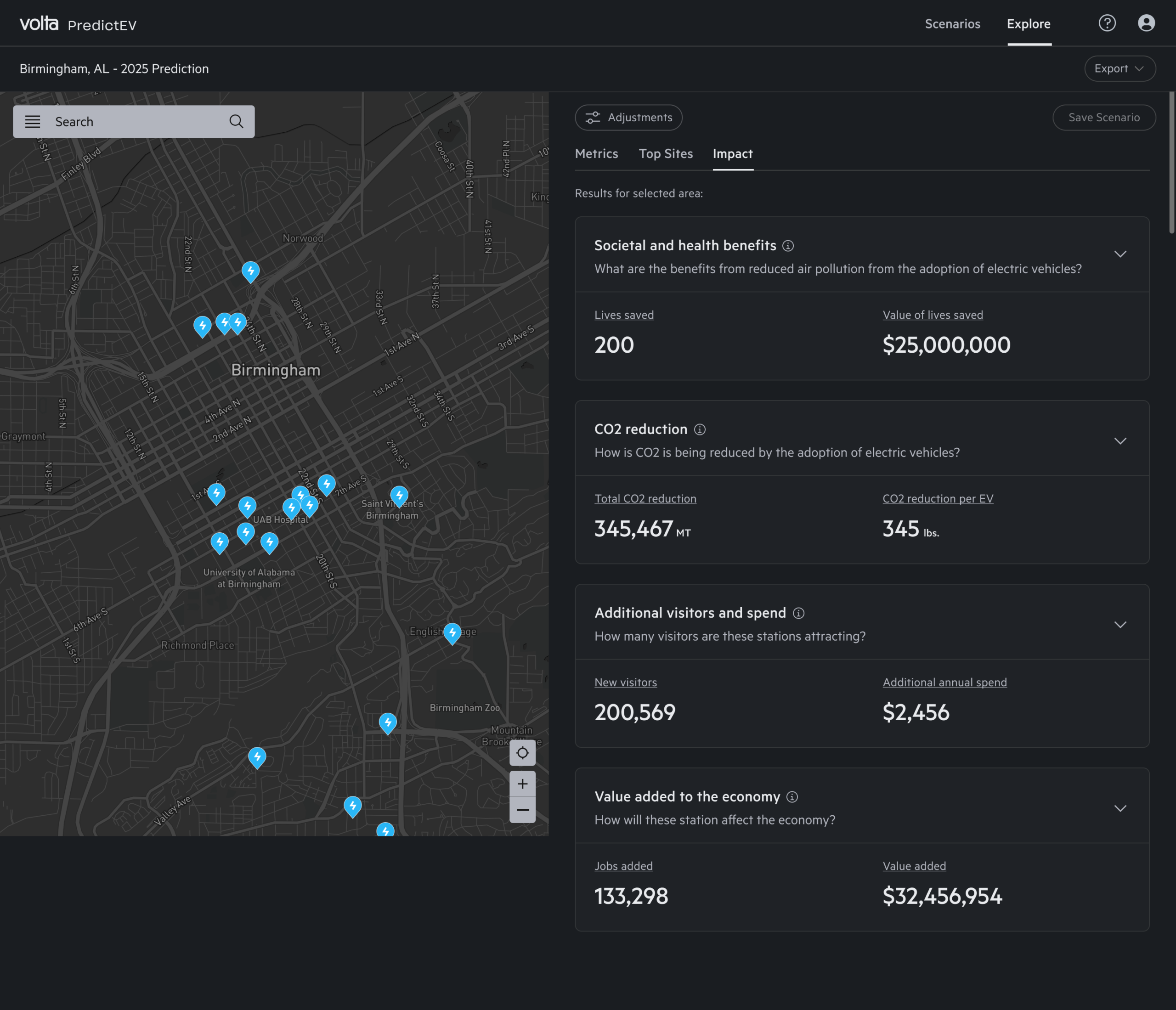This screenshot has width=1176, height=1010.
Task: Zoom out the map with minus button
Action: (522, 810)
